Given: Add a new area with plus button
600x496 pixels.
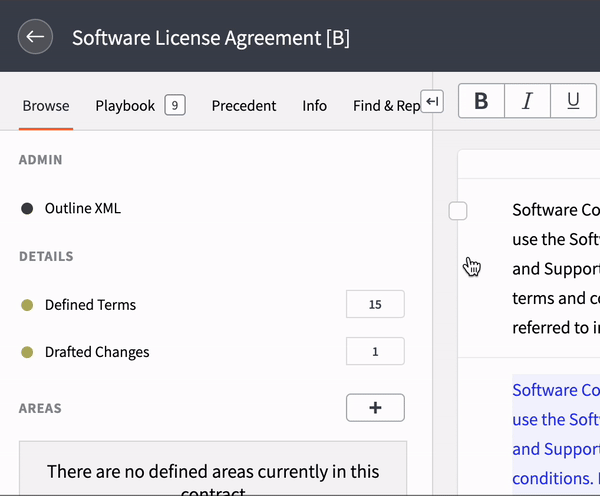Looking at the screenshot, I should pos(375,408).
